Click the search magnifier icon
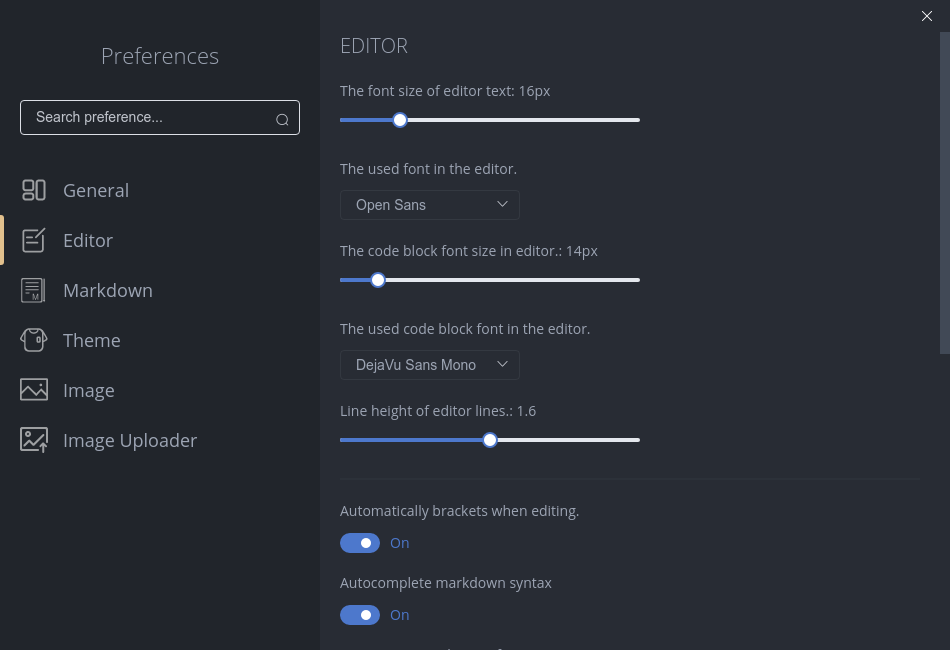 tap(282, 119)
